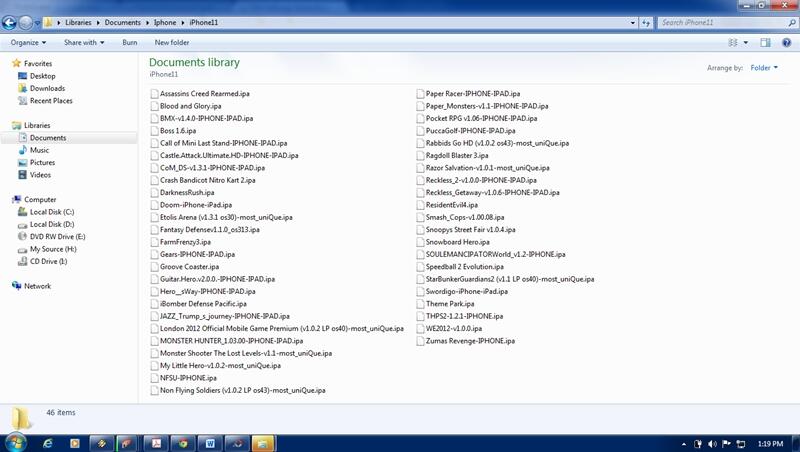Expand the arrow after Documents in address bar

pyautogui.click(x=147, y=23)
